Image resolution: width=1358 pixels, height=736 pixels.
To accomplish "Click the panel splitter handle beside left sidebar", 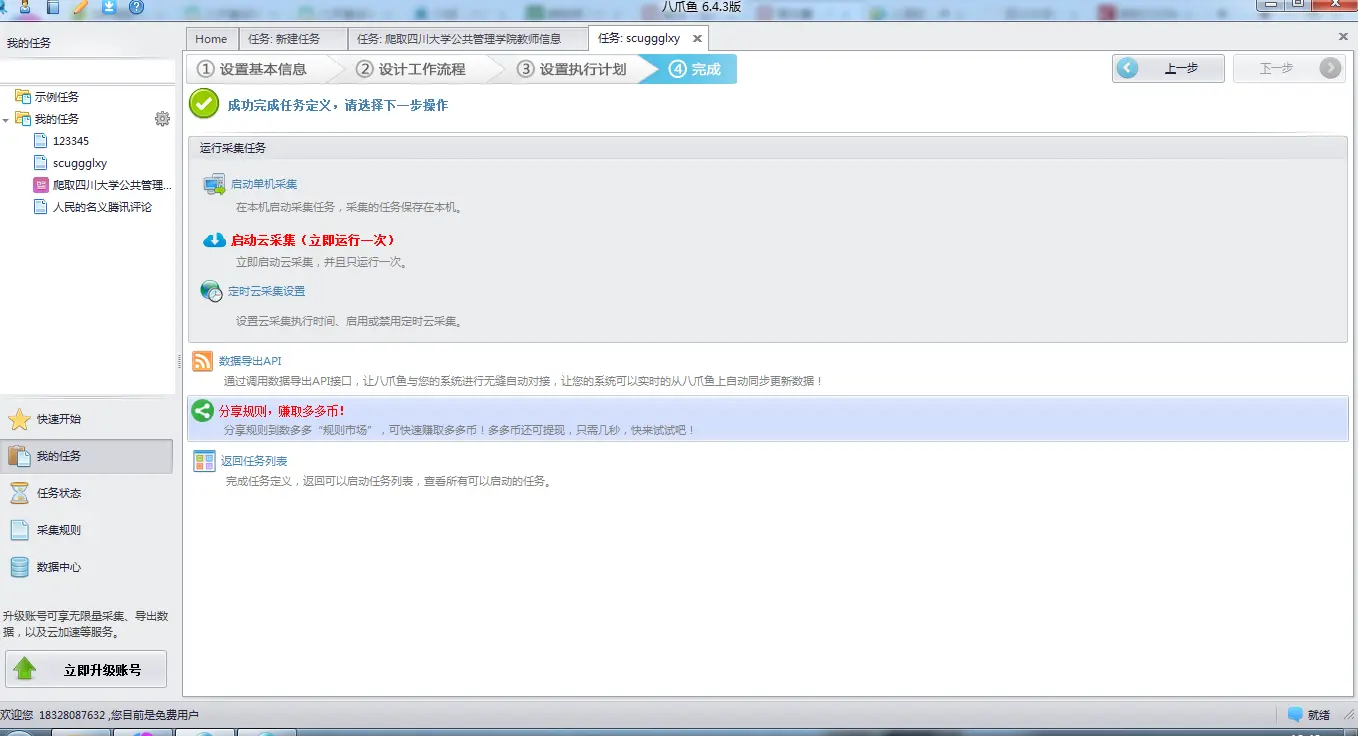I will 180,361.
